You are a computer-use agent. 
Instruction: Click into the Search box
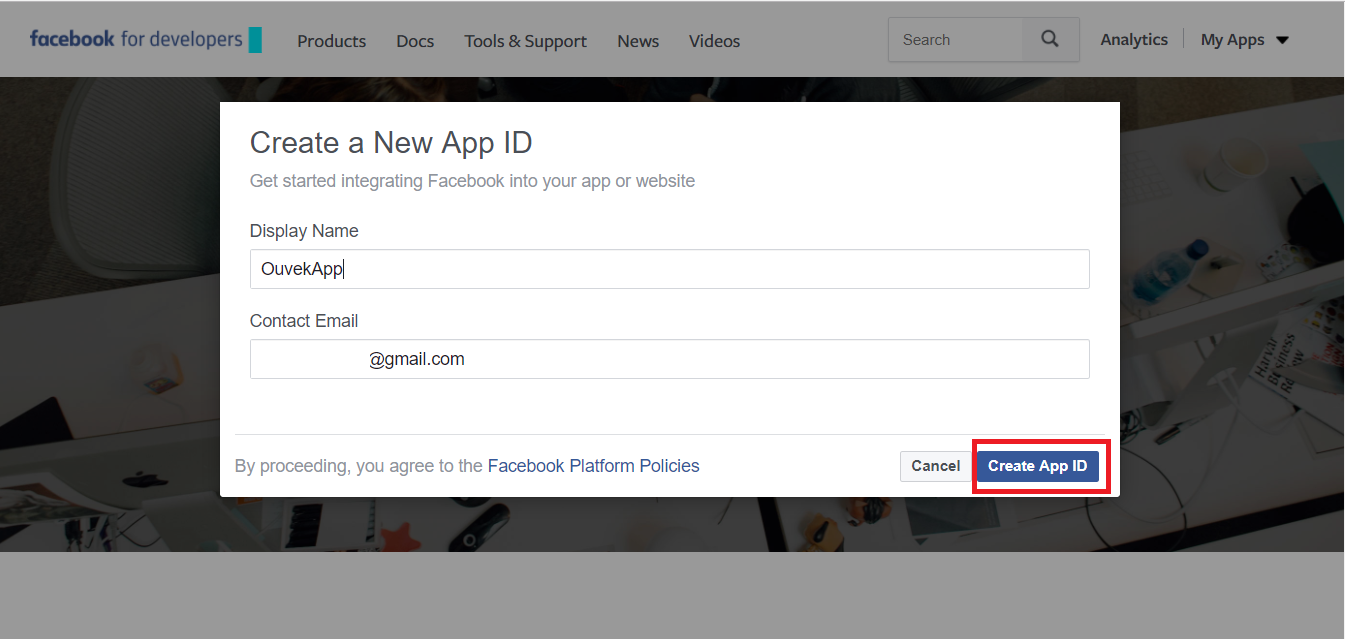[x=955, y=40]
